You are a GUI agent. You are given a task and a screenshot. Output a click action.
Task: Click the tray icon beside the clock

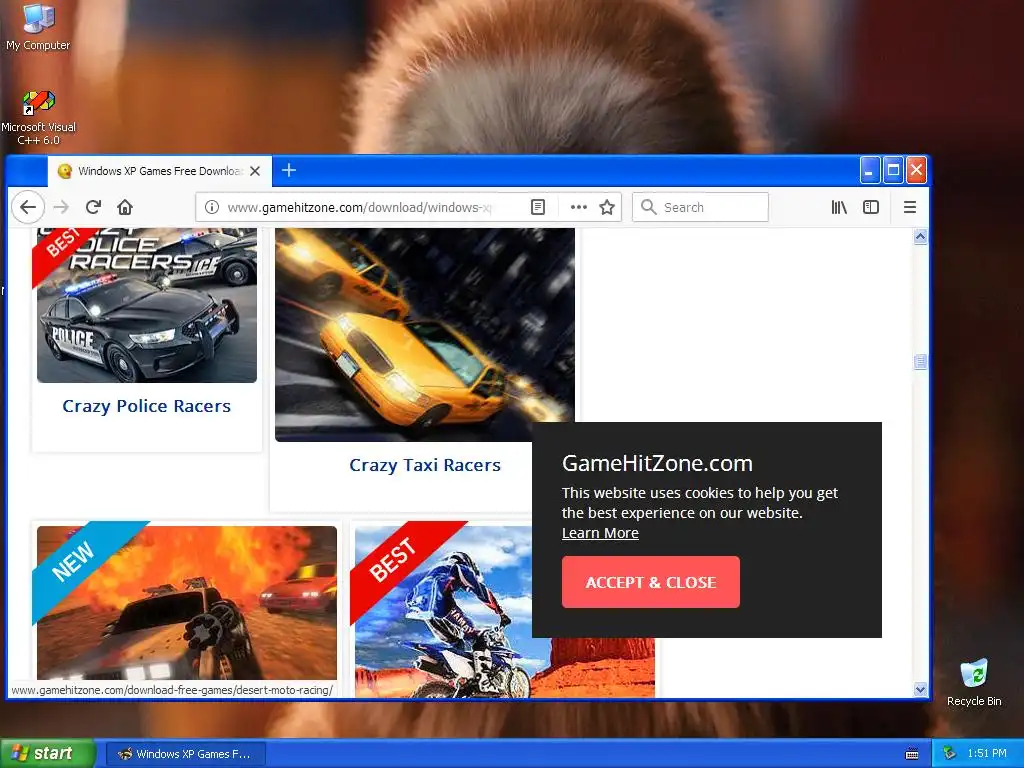pyautogui.click(x=950, y=754)
